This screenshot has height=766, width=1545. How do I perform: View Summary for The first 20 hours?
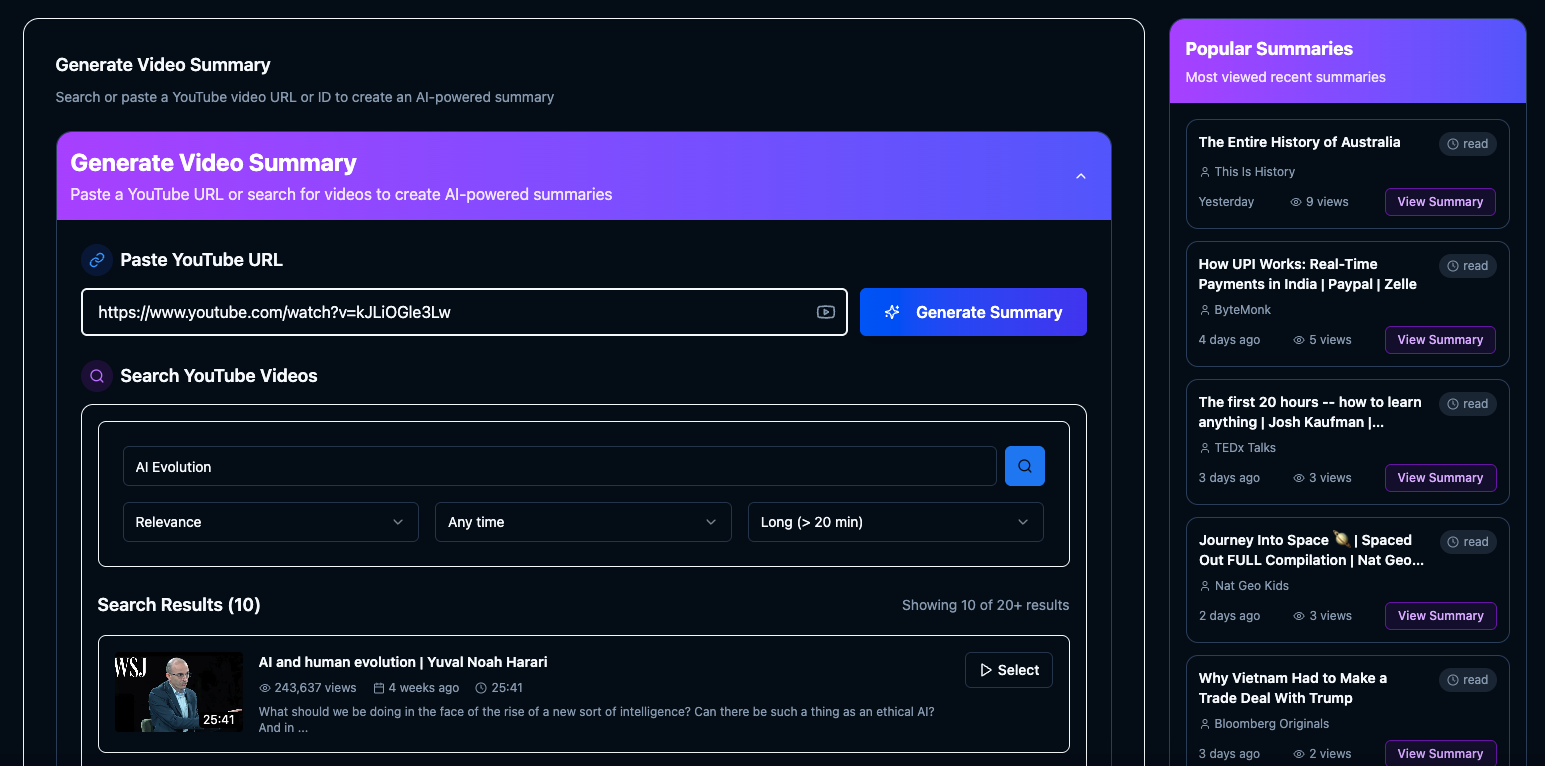point(1440,478)
